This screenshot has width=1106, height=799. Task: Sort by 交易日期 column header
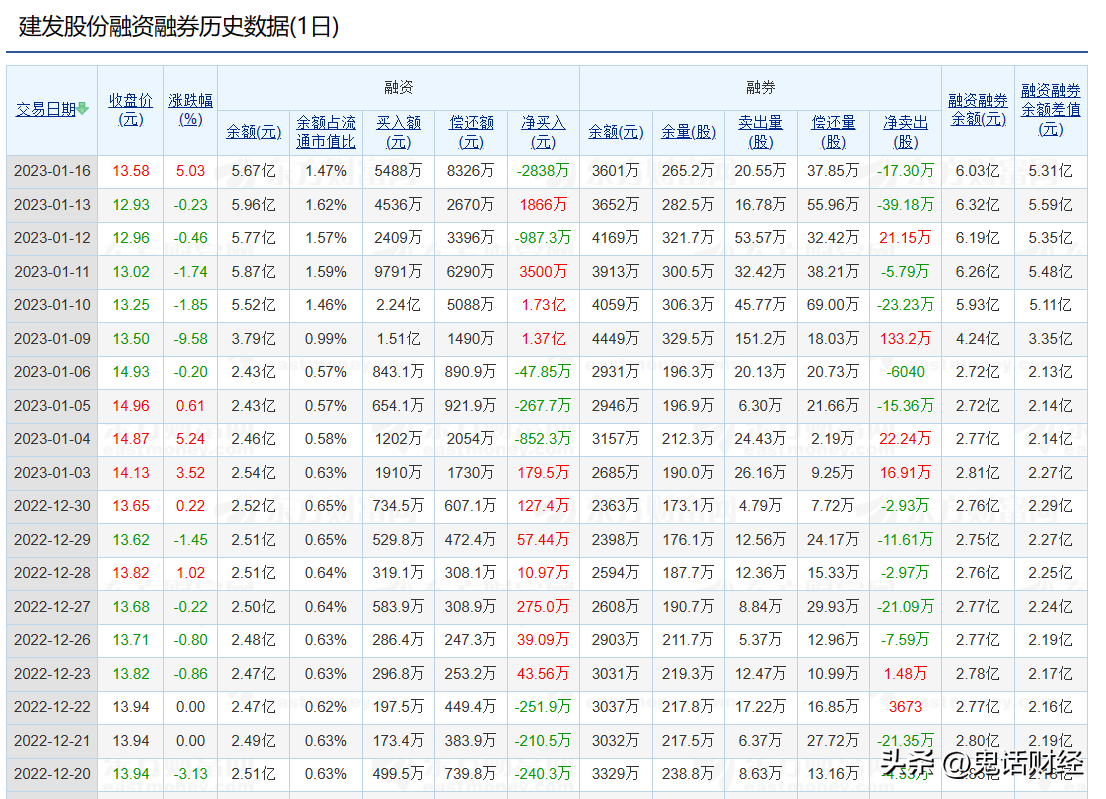coord(46,109)
